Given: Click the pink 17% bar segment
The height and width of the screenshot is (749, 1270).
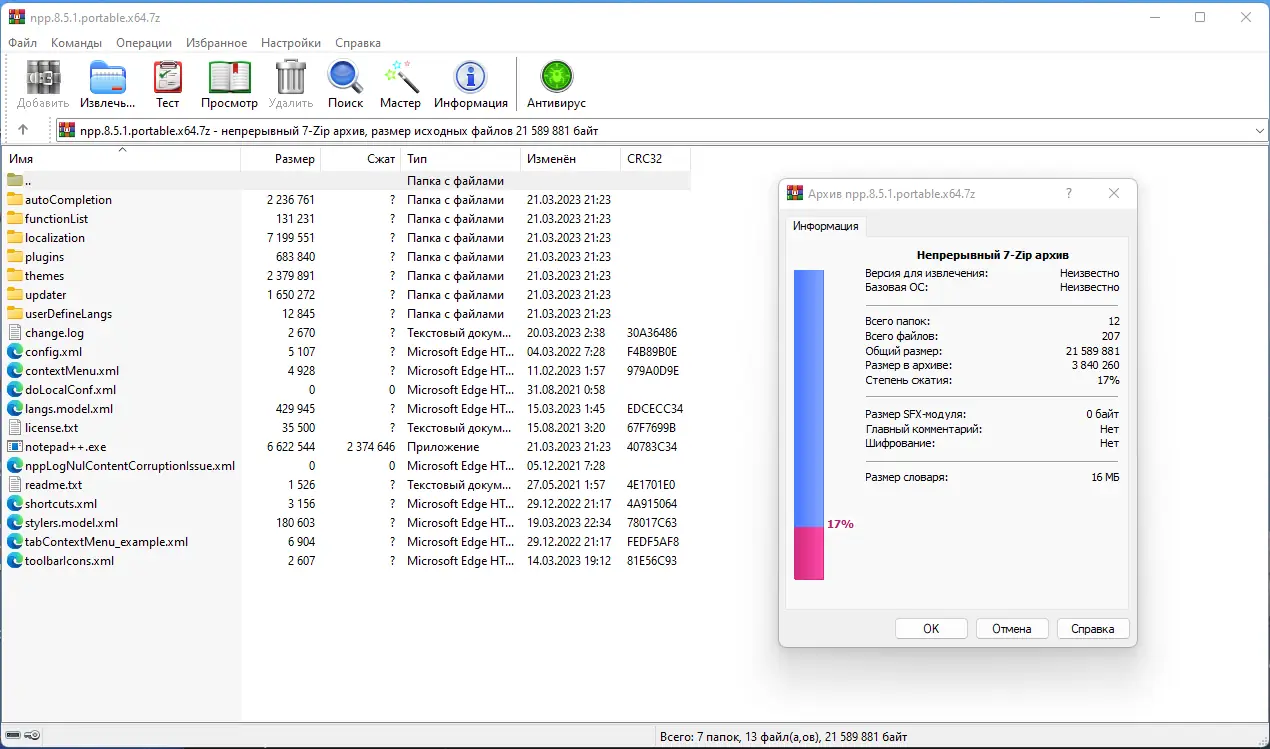Looking at the screenshot, I should [809, 553].
